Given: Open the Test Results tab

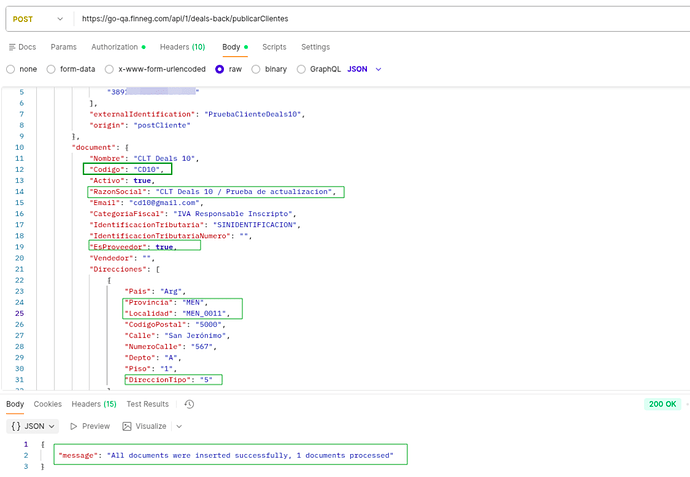Looking at the screenshot, I should 147,404.
